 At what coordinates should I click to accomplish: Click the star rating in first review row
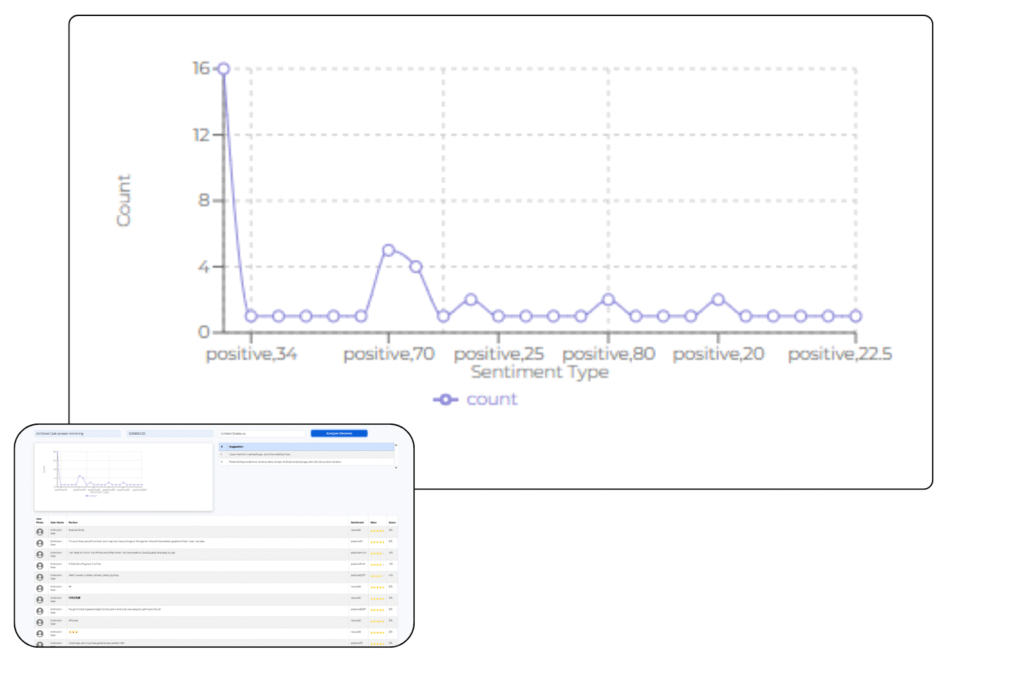(x=377, y=532)
